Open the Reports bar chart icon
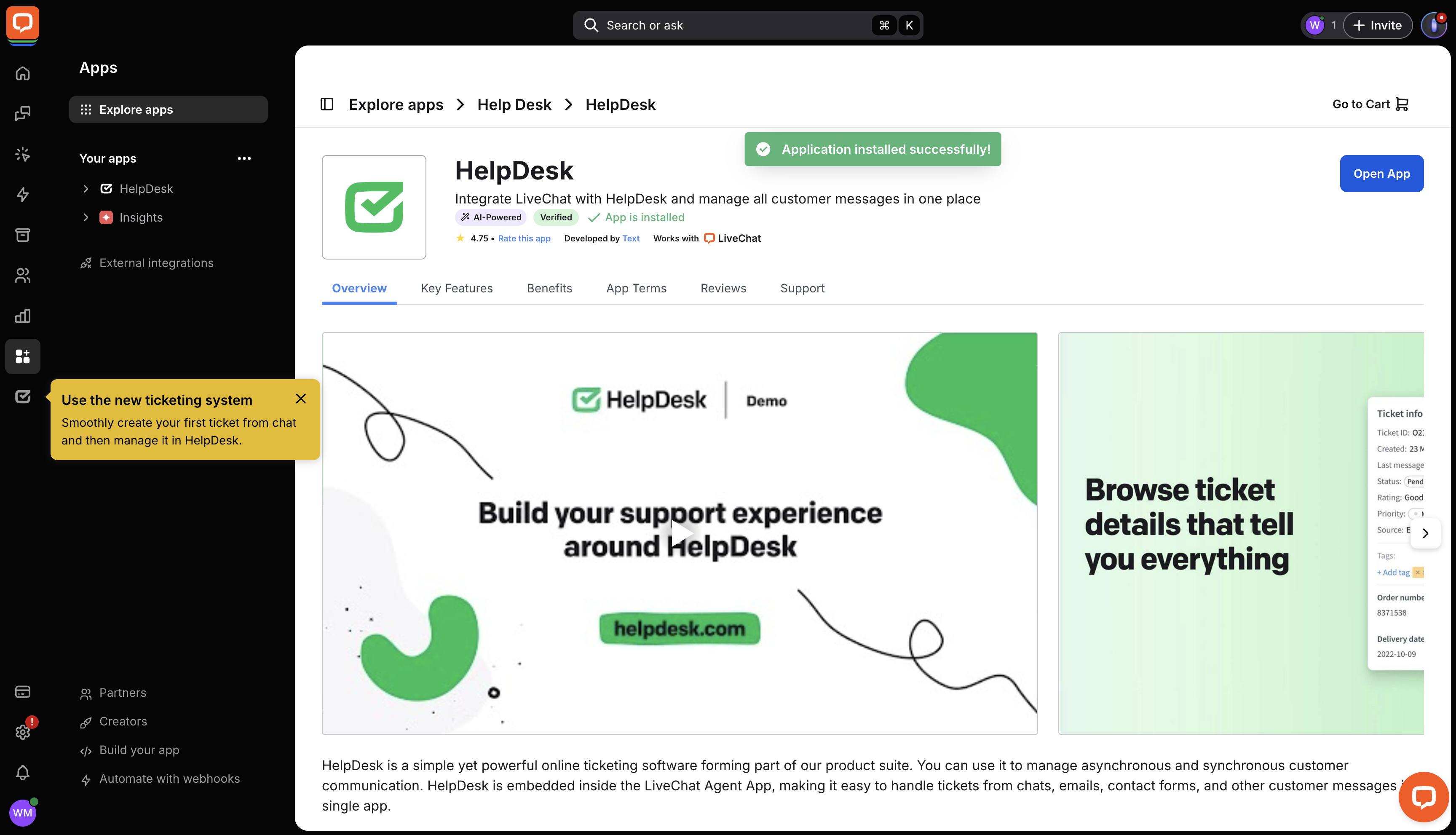Image resolution: width=1456 pixels, height=835 pixels. [x=22, y=316]
